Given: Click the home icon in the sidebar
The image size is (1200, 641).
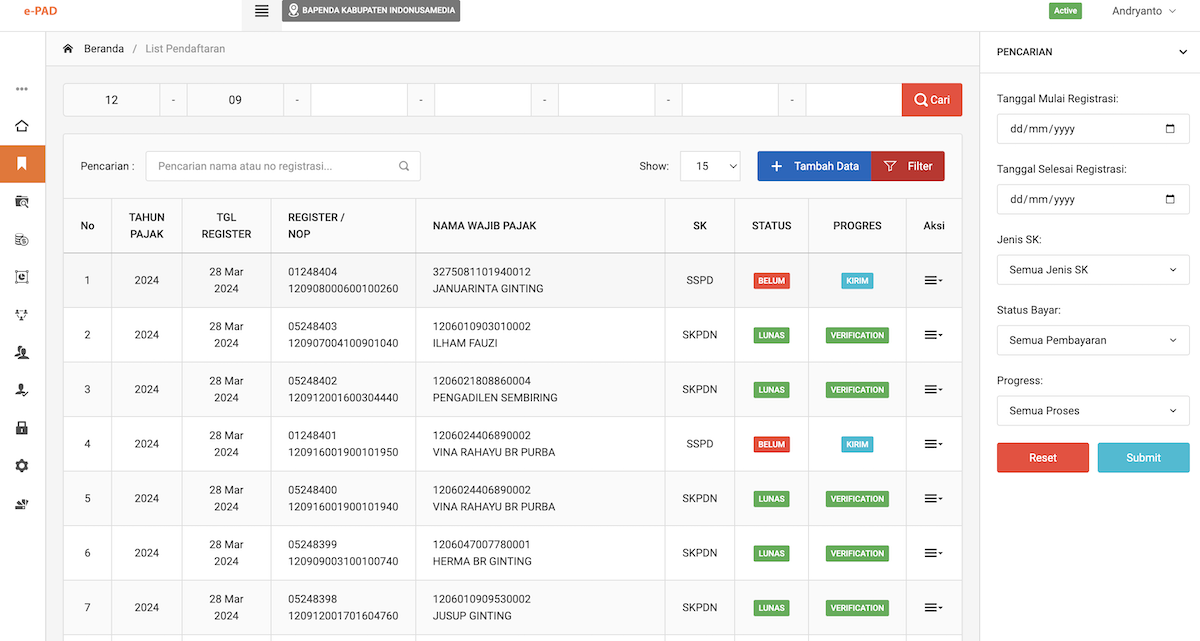Looking at the screenshot, I should (x=22, y=126).
